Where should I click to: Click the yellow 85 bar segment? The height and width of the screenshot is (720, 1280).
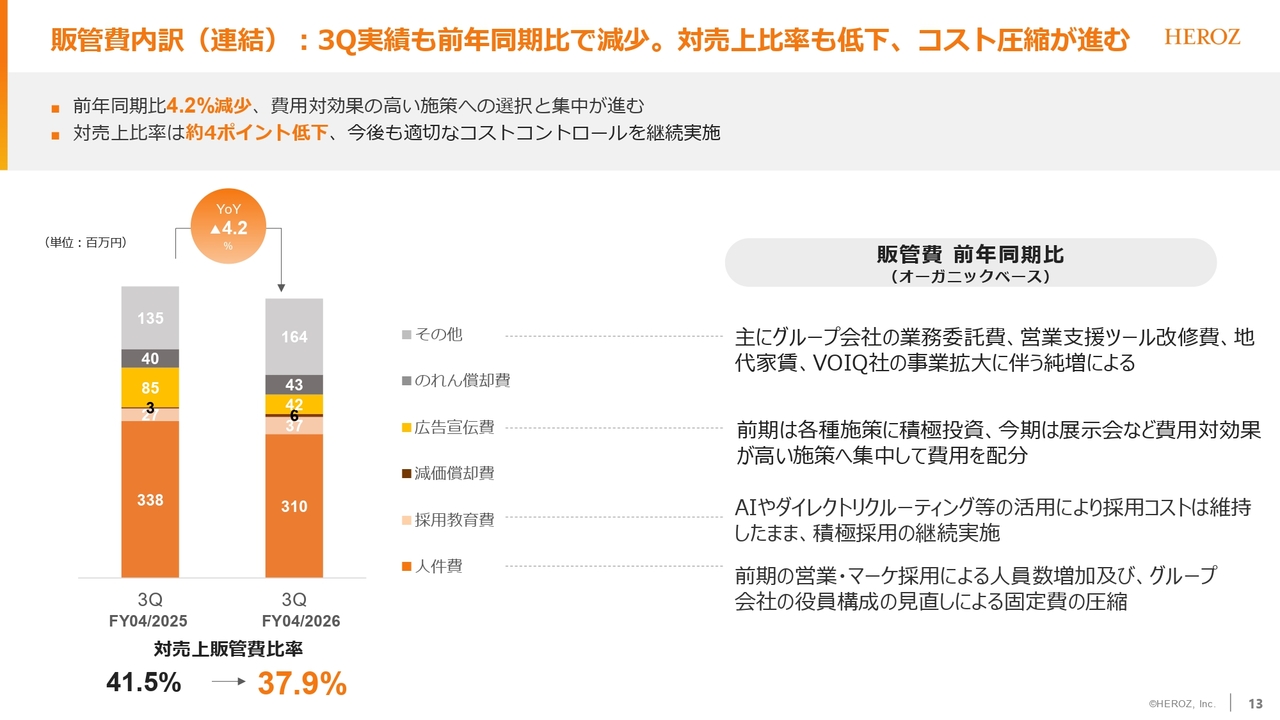point(150,387)
